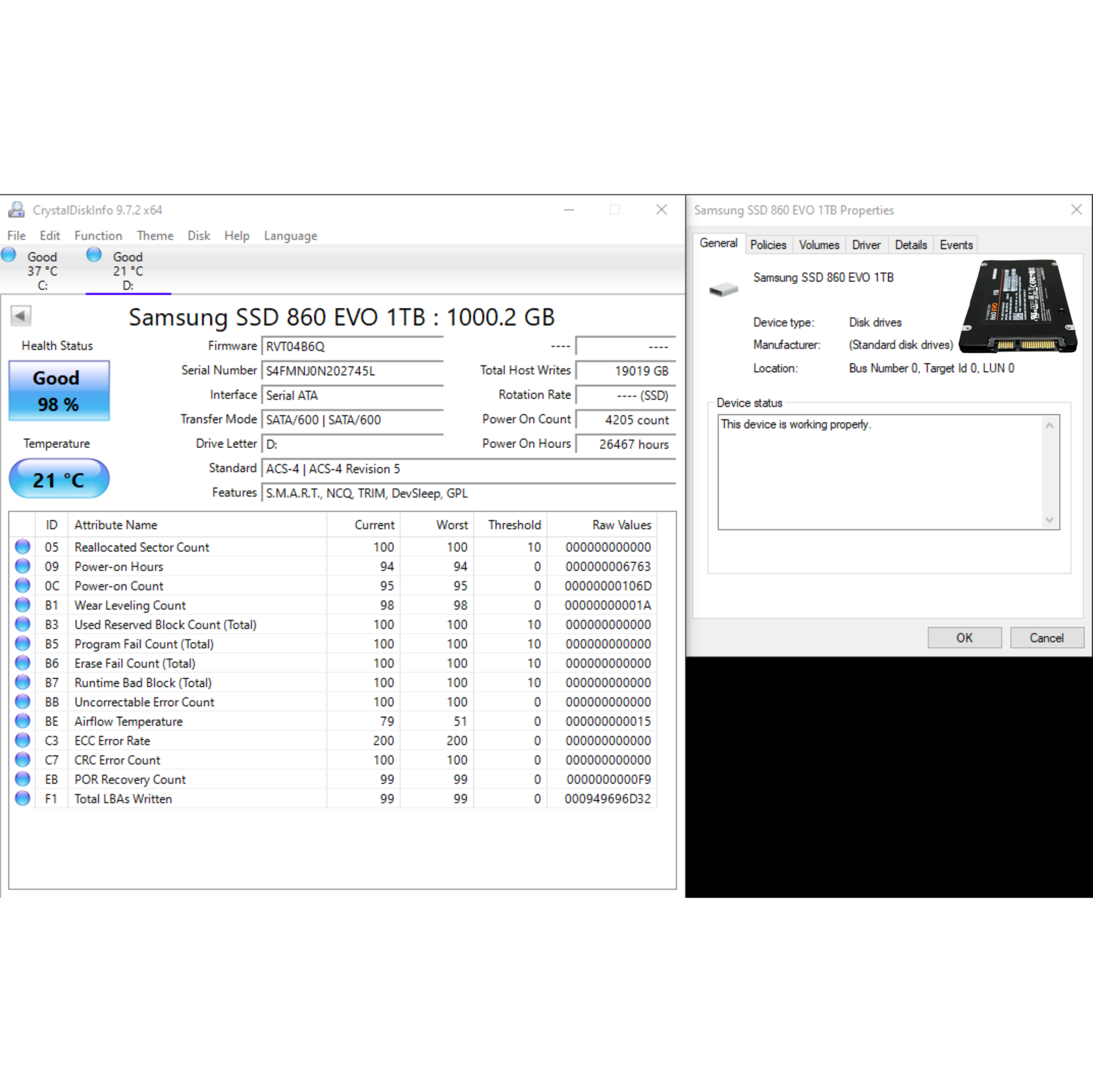
Task: Click the Firmware field RVT04B6Q
Action: point(352,347)
